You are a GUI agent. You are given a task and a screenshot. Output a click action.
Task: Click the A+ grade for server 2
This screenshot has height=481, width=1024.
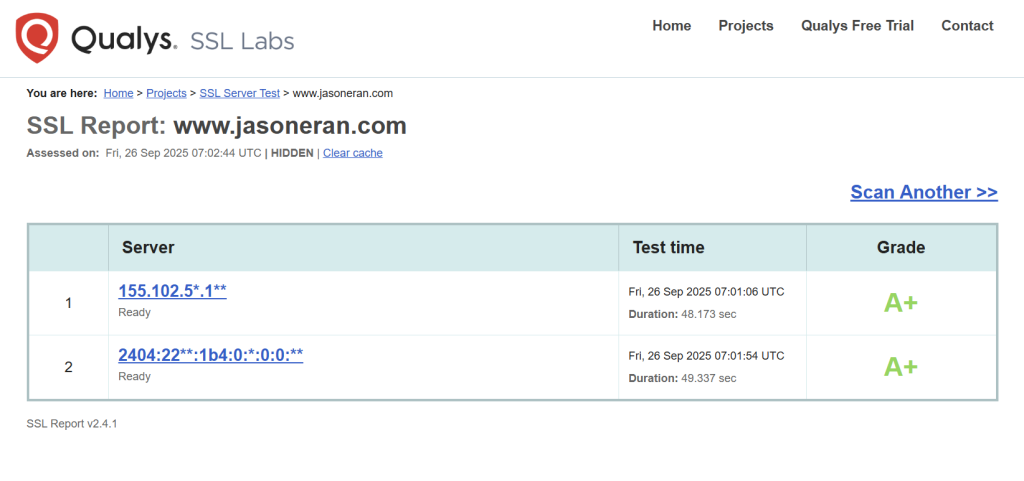coord(901,367)
